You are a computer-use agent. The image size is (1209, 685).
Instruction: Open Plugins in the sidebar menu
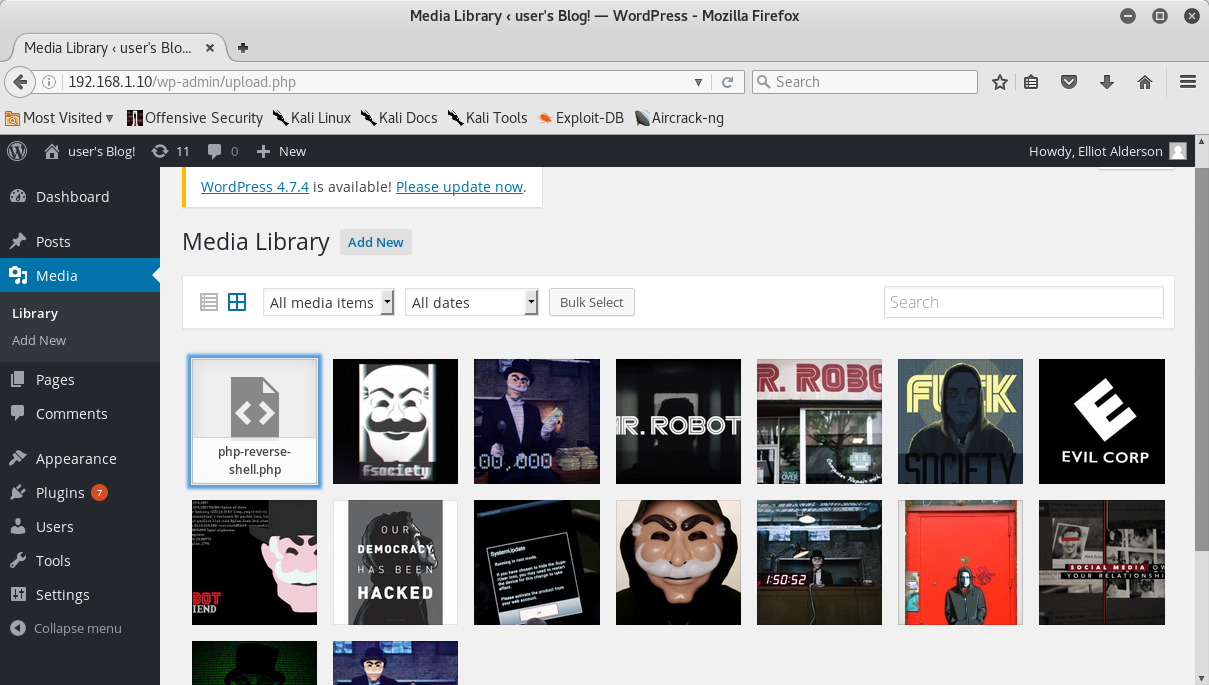[x=60, y=492]
